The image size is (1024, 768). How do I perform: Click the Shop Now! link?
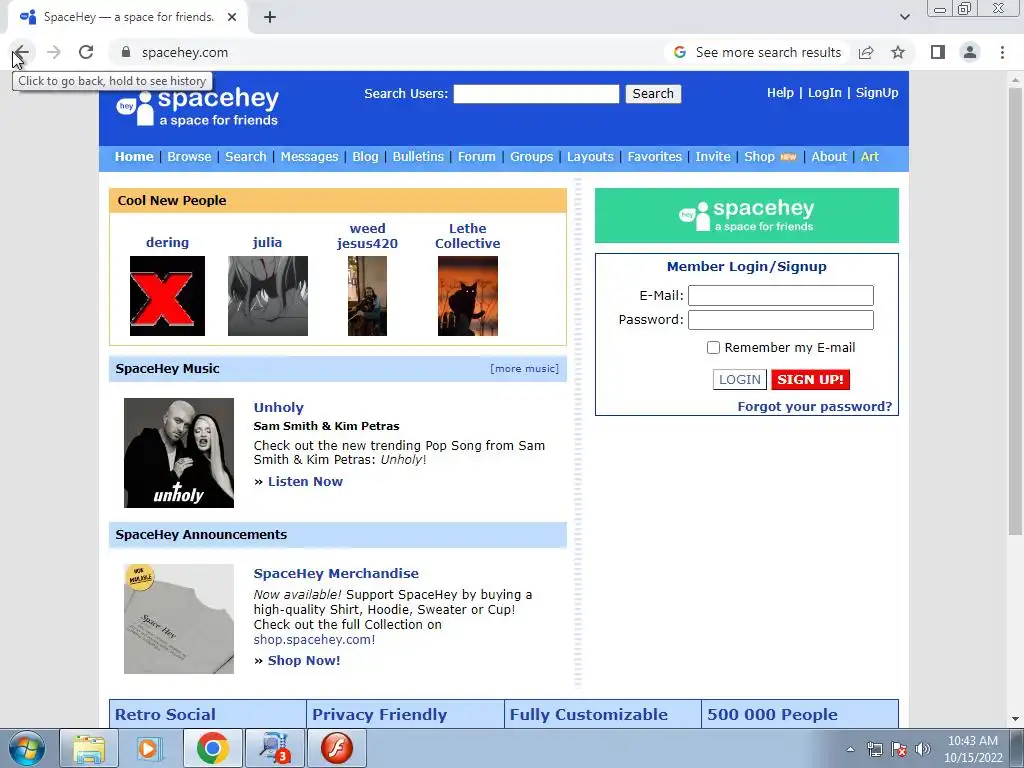point(304,660)
